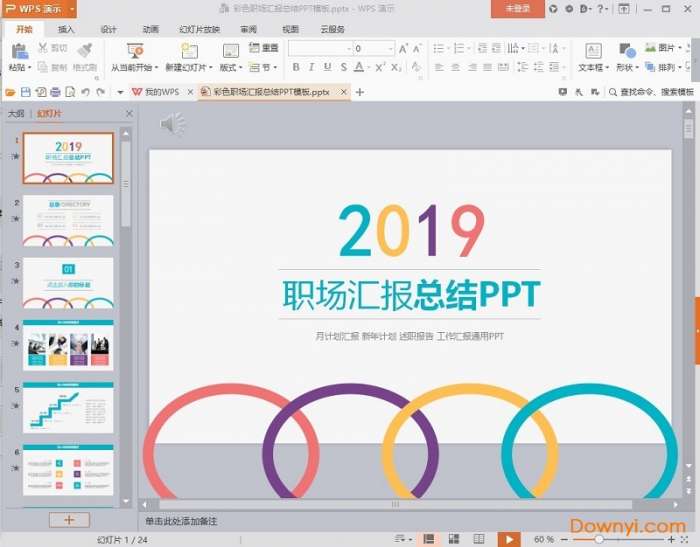
Task: Click the speaker audio icon above slide
Action: pos(172,124)
